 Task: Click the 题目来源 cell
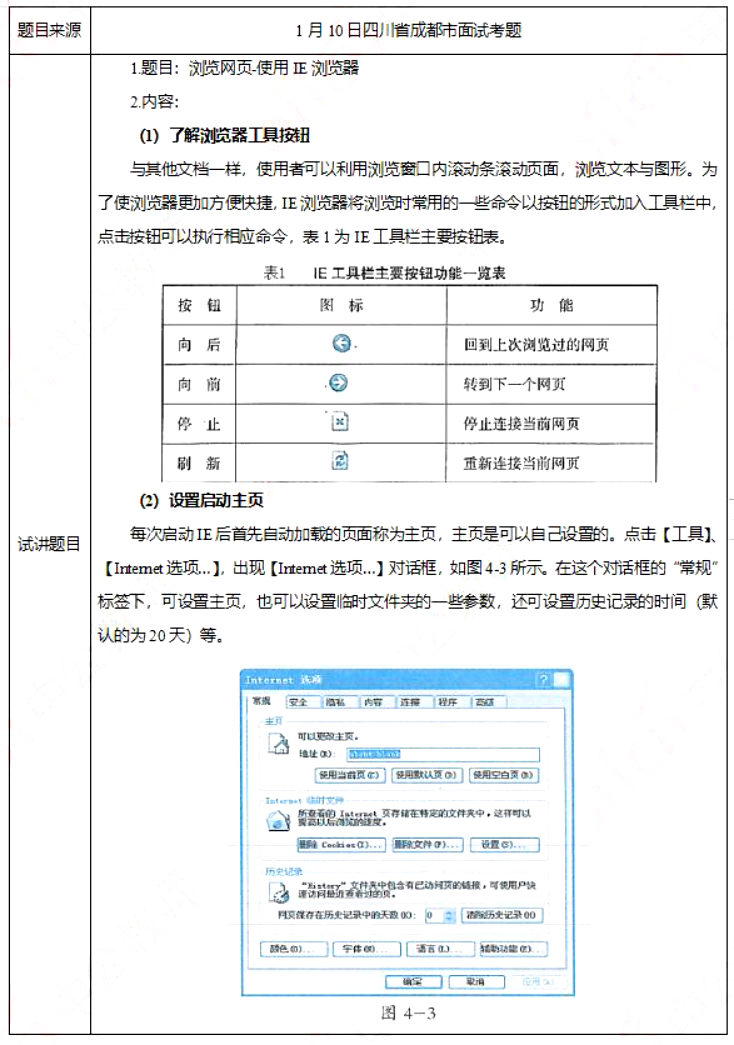[x=49, y=30]
